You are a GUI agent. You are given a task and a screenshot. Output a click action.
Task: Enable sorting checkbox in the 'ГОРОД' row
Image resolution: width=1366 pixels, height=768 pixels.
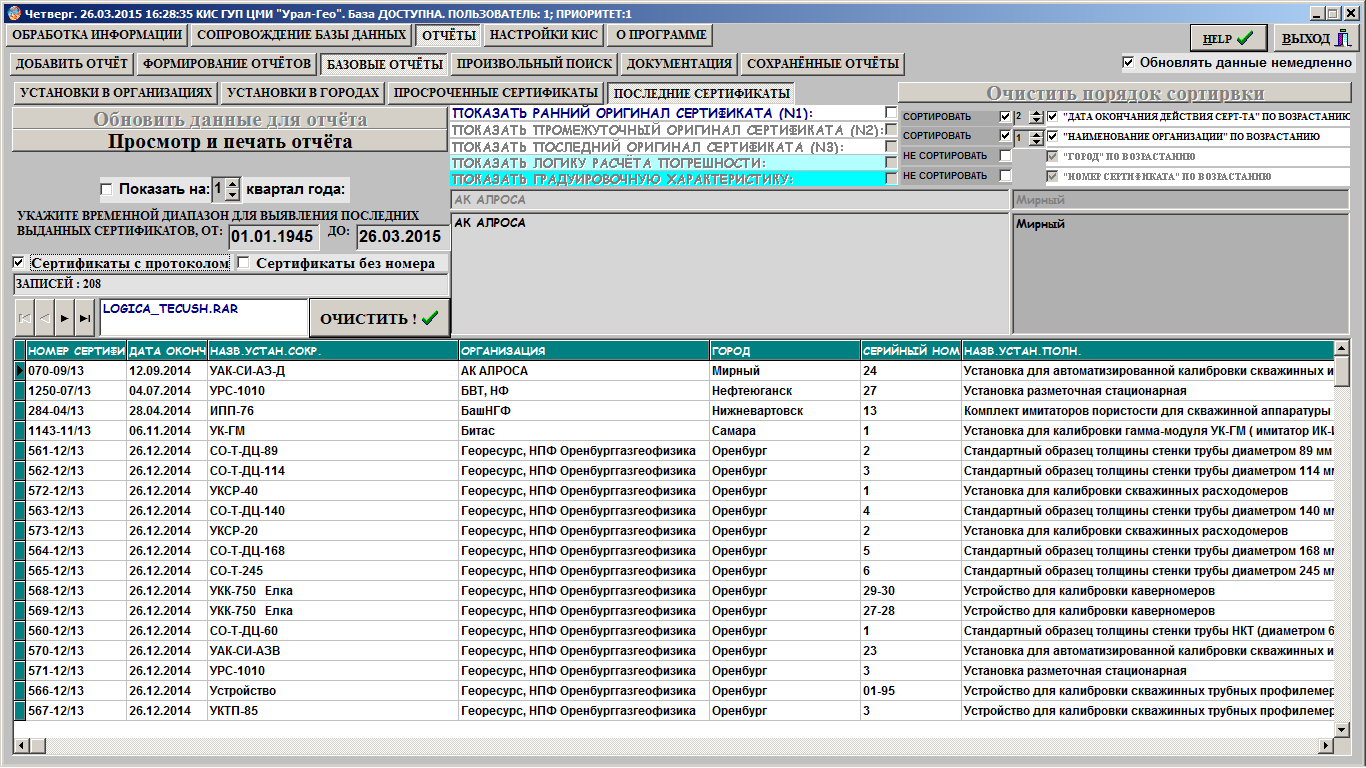(x=1005, y=156)
